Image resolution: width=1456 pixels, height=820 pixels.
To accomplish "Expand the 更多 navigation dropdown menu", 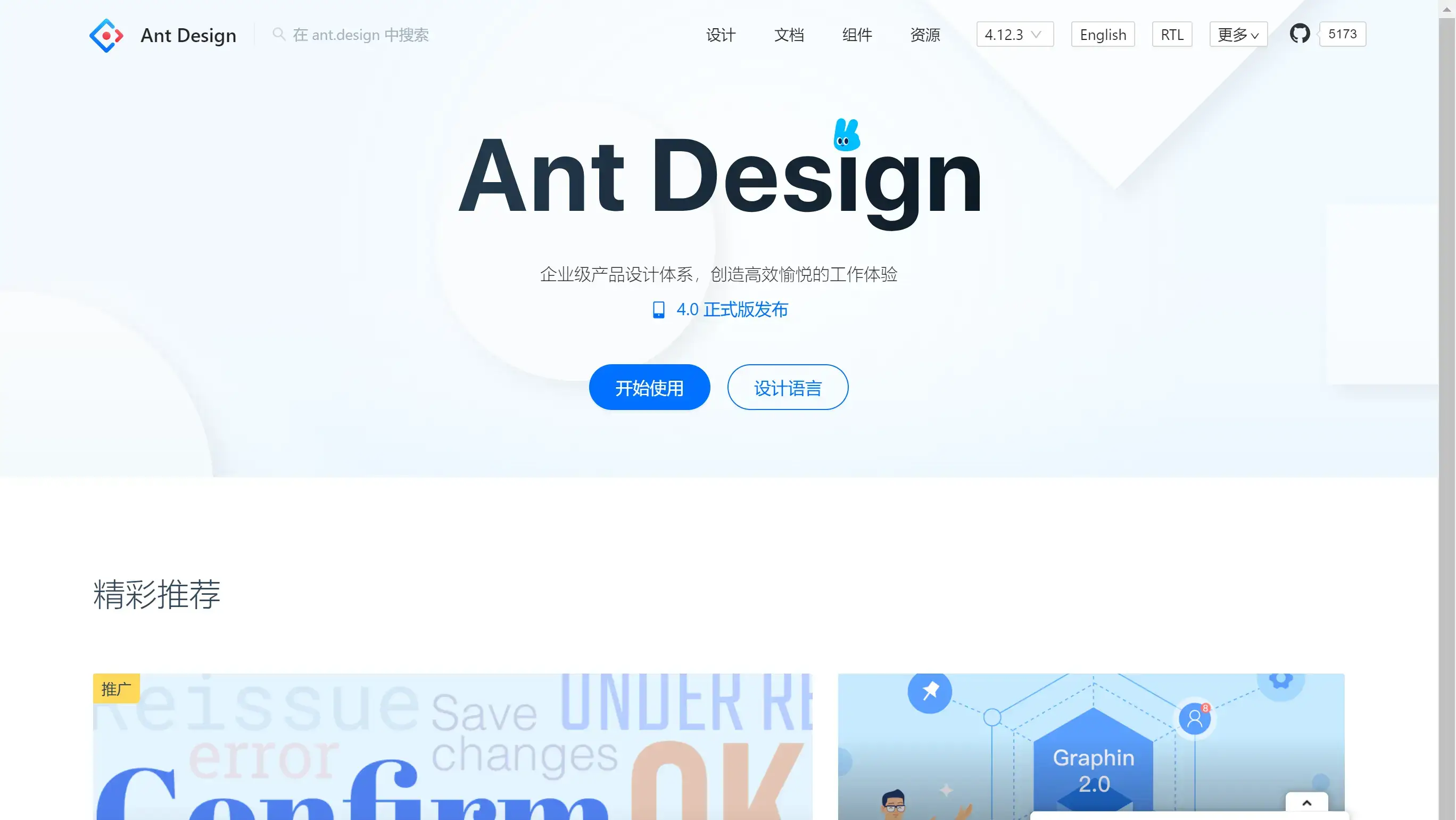I will [1238, 34].
